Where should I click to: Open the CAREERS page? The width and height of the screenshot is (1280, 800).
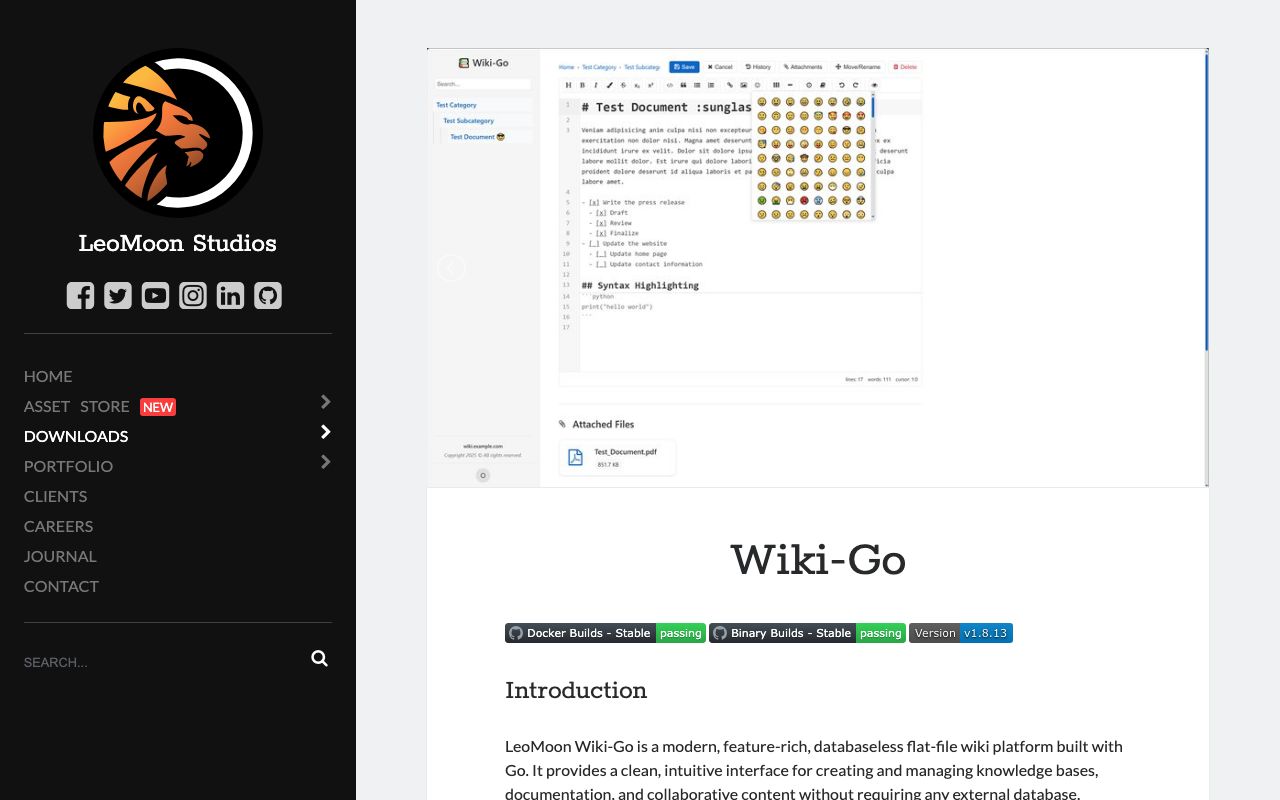(x=58, y=526)
